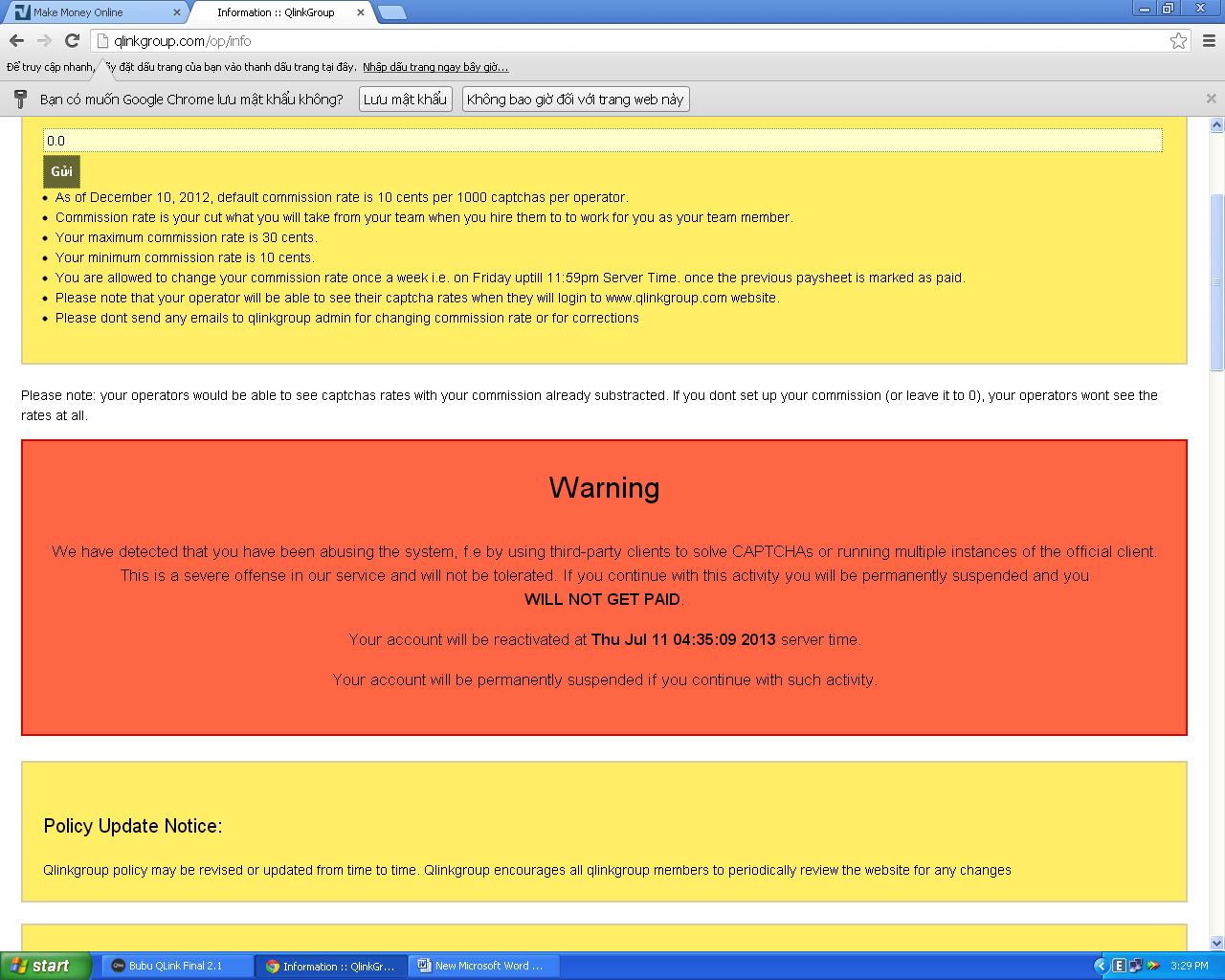The width and height of the screenshot is (1225, 980).
Task: Click the 'Qlinkgroup policy may be revised' sentence
Action: [x=527, y=870]
